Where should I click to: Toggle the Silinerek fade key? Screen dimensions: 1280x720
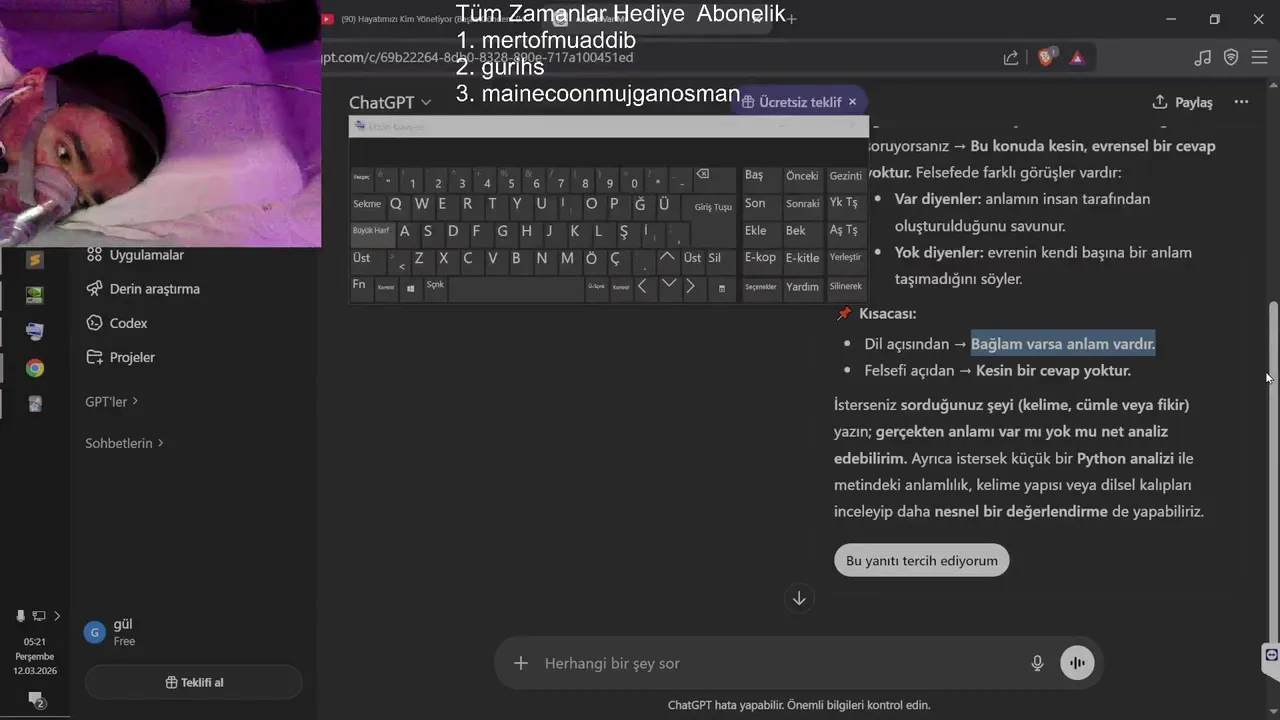point(845,287)
